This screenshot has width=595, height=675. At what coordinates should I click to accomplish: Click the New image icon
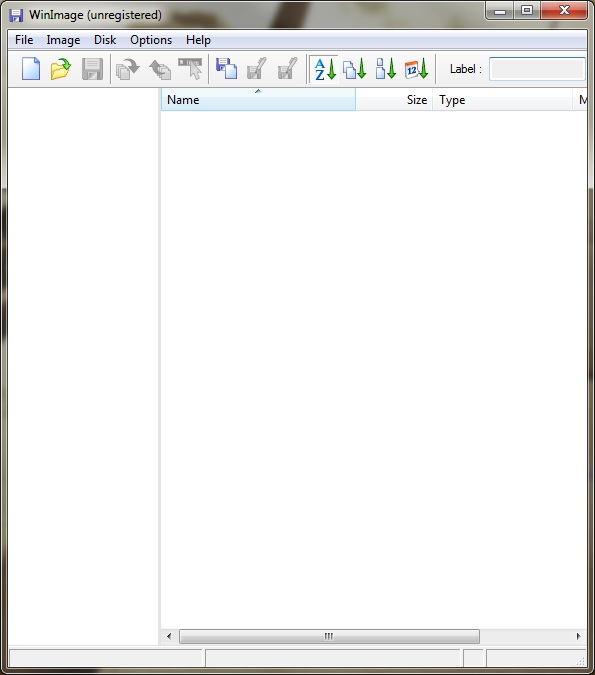pyautogui.click(x=31, y=69)
